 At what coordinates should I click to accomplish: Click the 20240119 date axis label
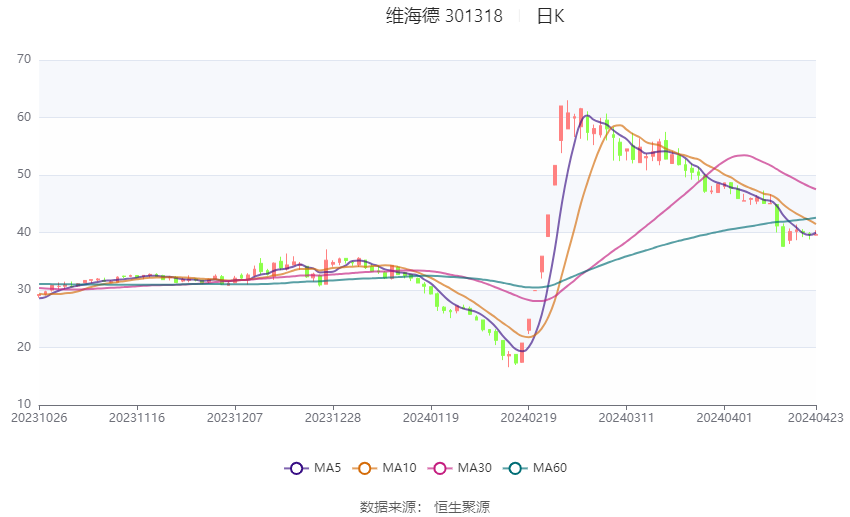431,418
